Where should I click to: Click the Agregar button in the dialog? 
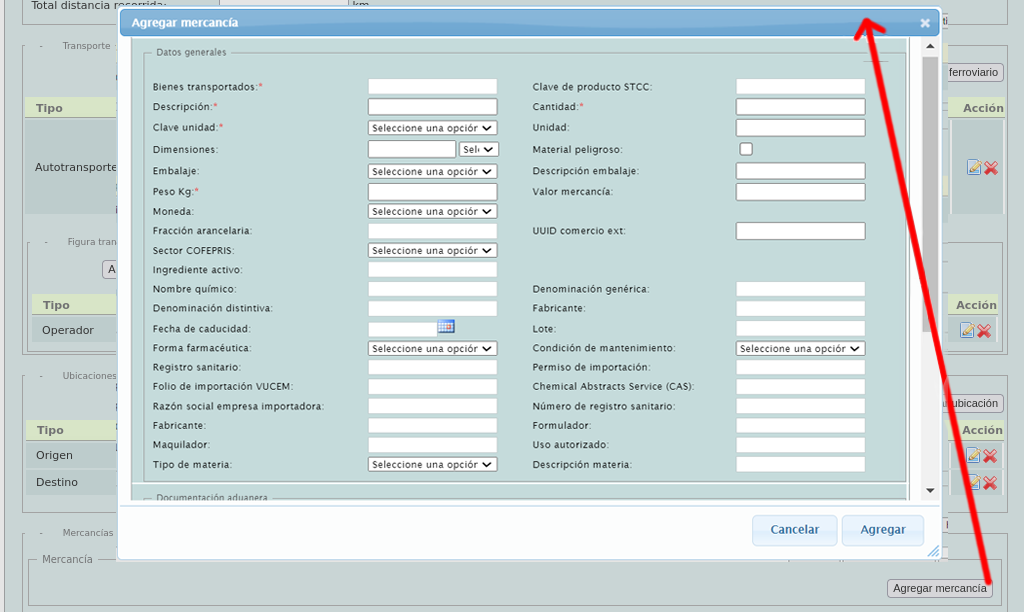tap(882, 530)
